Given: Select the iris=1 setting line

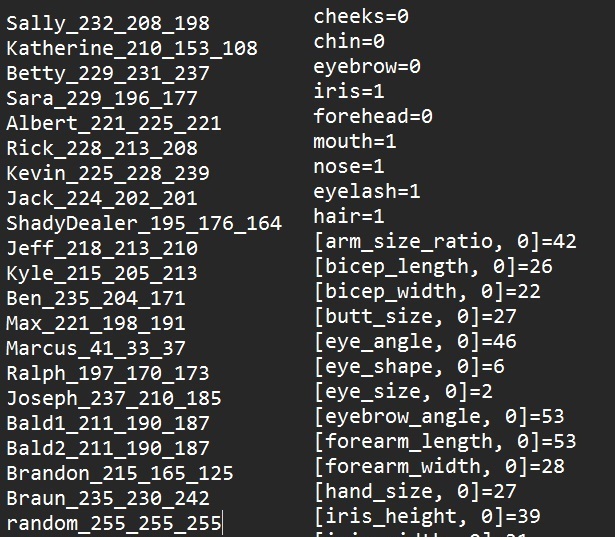Looking at the screenshot, I should click(349, 91).
